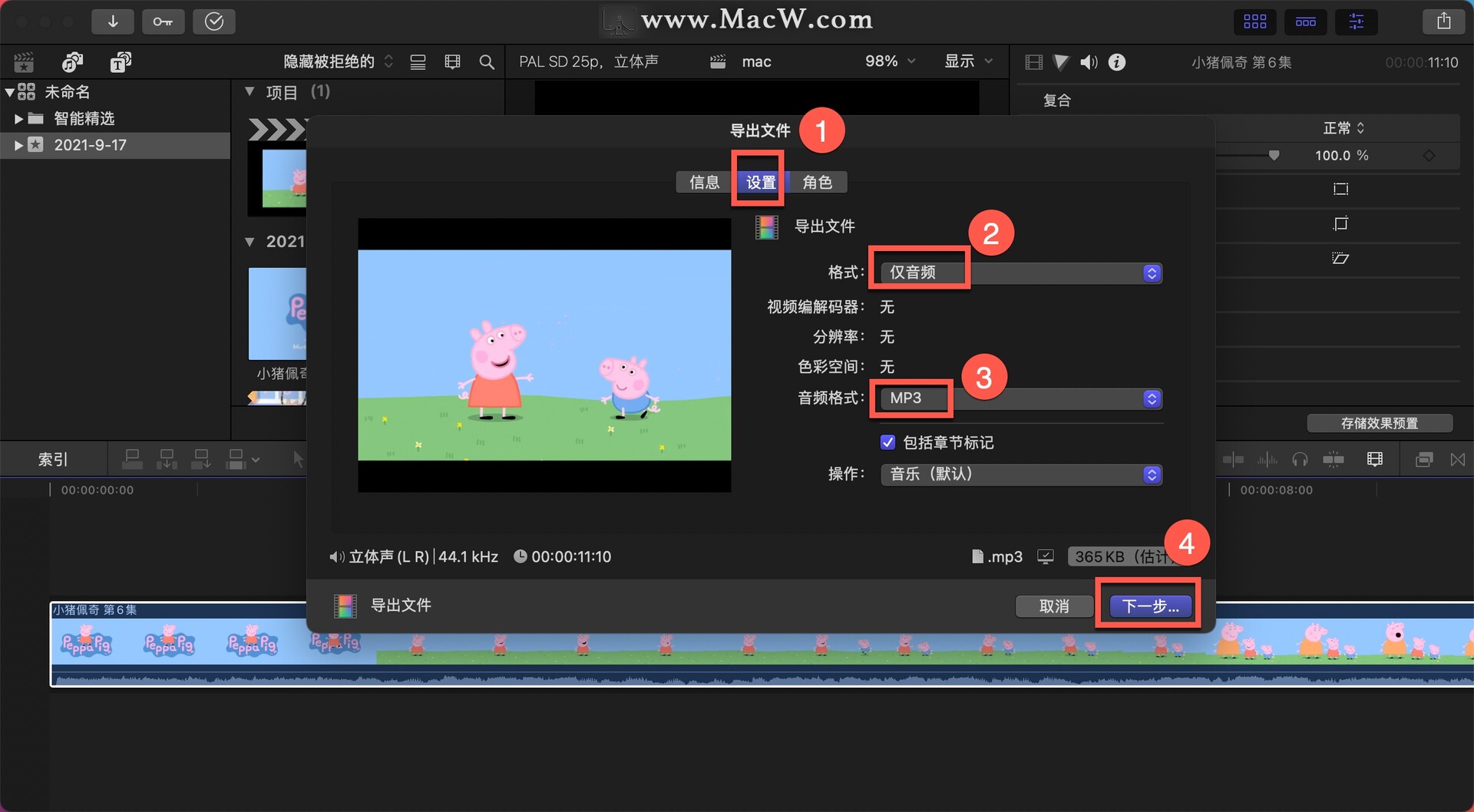Show or hide the inspector sliders button

tap(1357, 21)
